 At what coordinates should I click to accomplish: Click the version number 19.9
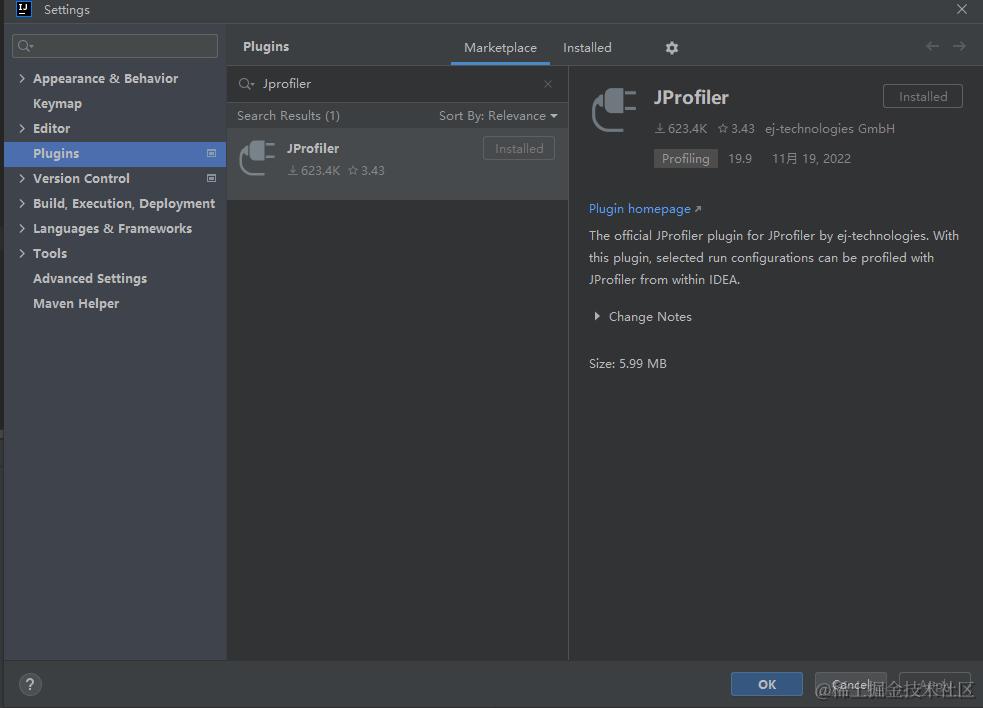pyautogui.click(x=740, y=159)
